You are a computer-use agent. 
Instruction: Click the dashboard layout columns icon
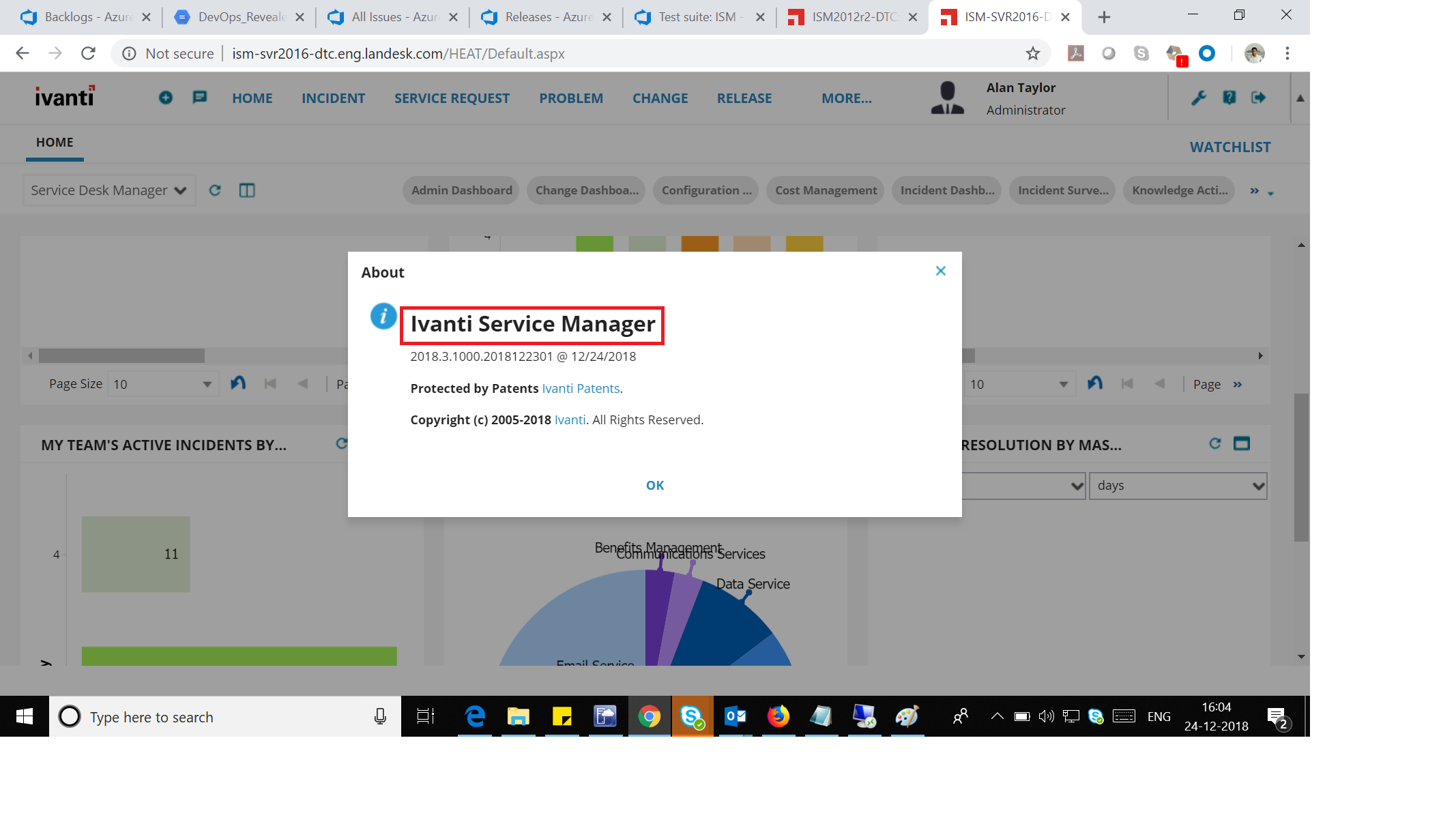pos(247,190)
